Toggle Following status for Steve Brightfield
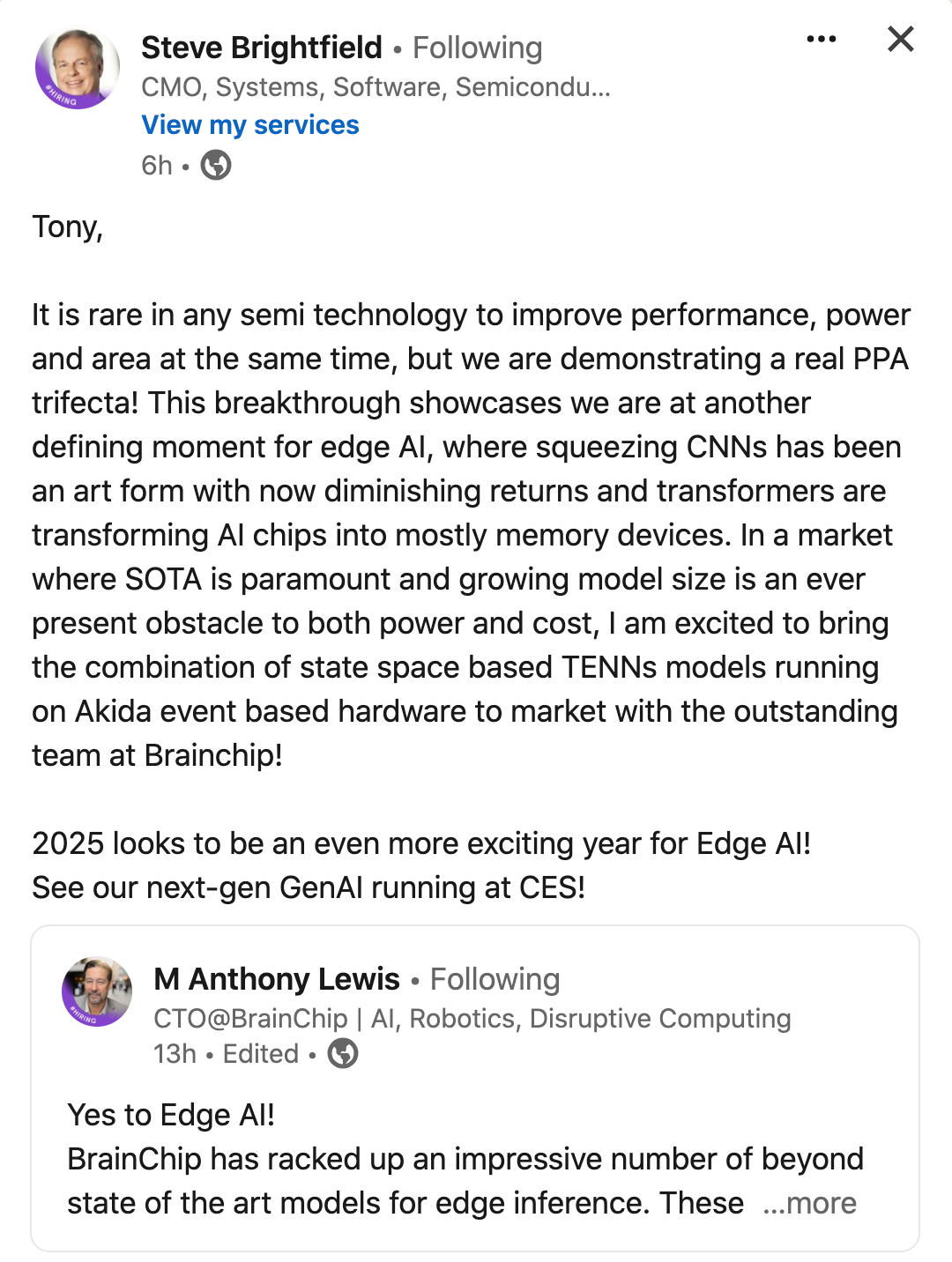The width and height of the screenshot is (952, 1262). [478, 48]
